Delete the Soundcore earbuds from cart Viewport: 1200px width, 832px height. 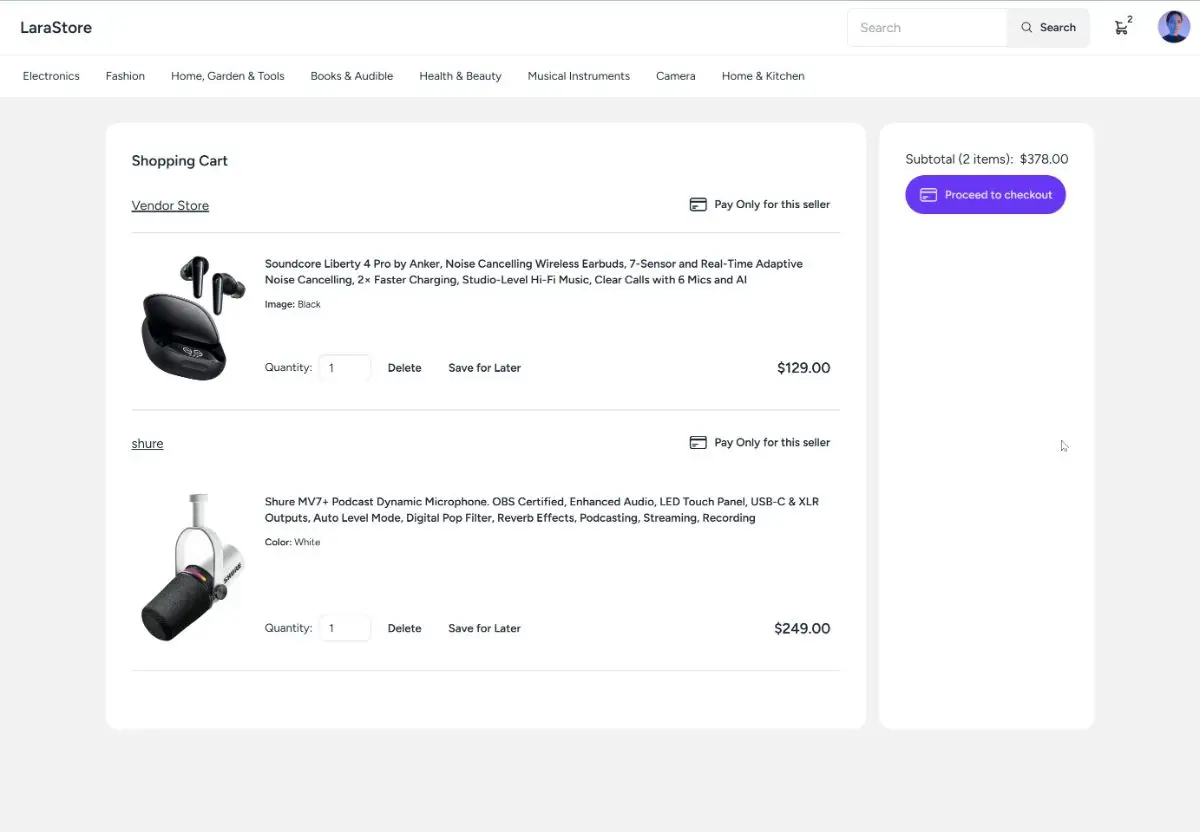click(404, 367)
